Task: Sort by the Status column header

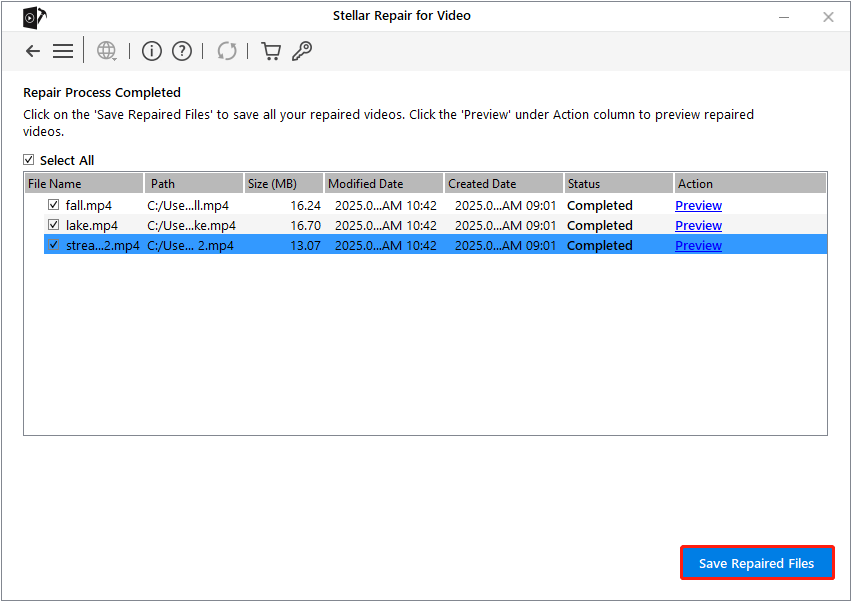Action: [619, 184]
